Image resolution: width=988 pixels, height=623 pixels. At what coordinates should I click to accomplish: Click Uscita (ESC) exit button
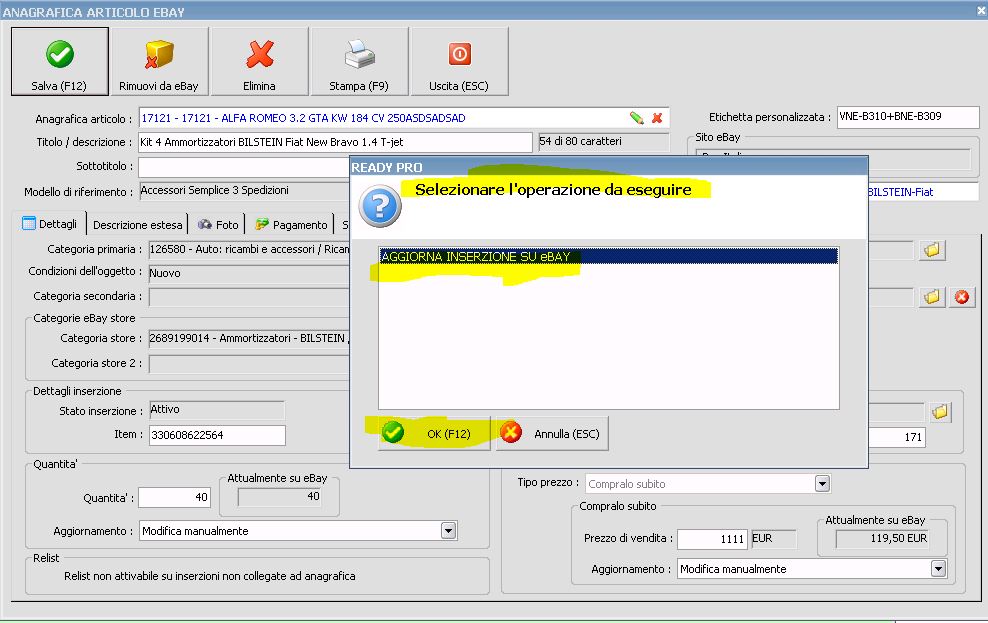tap(459, 62)
